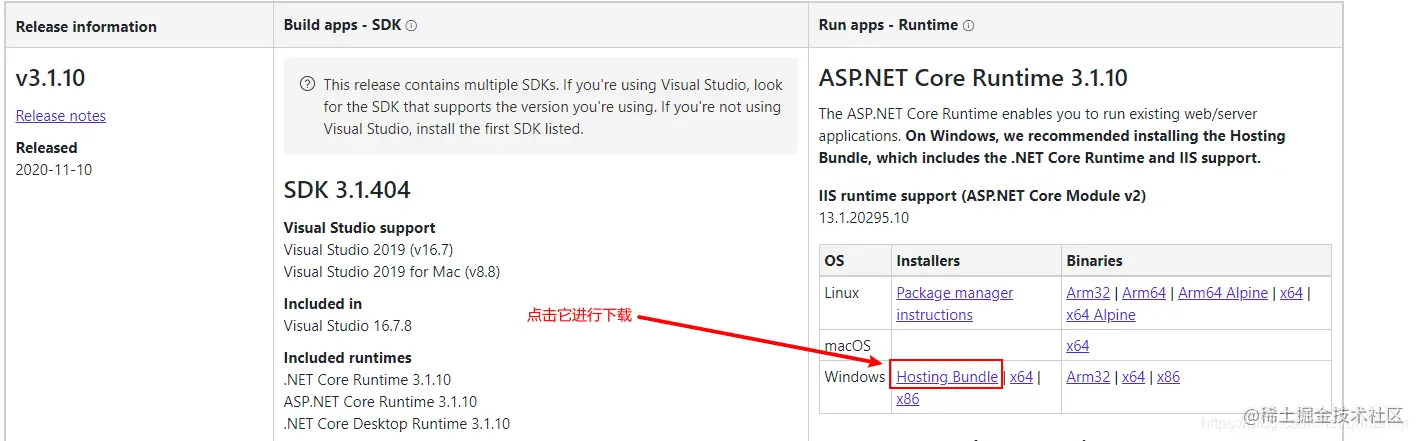This screenshot has width=1419, height=441.
Task: Select the IIS version 13.1.20295.10
Action: (x=864, y=218)
